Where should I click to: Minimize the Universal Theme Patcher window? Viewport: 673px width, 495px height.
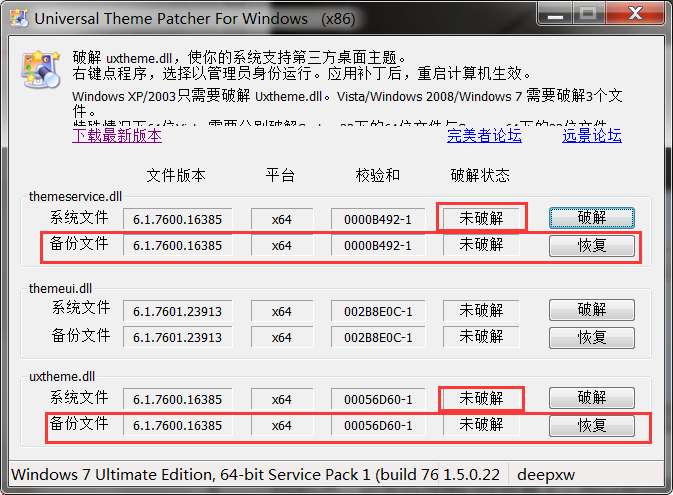[555, 14]
